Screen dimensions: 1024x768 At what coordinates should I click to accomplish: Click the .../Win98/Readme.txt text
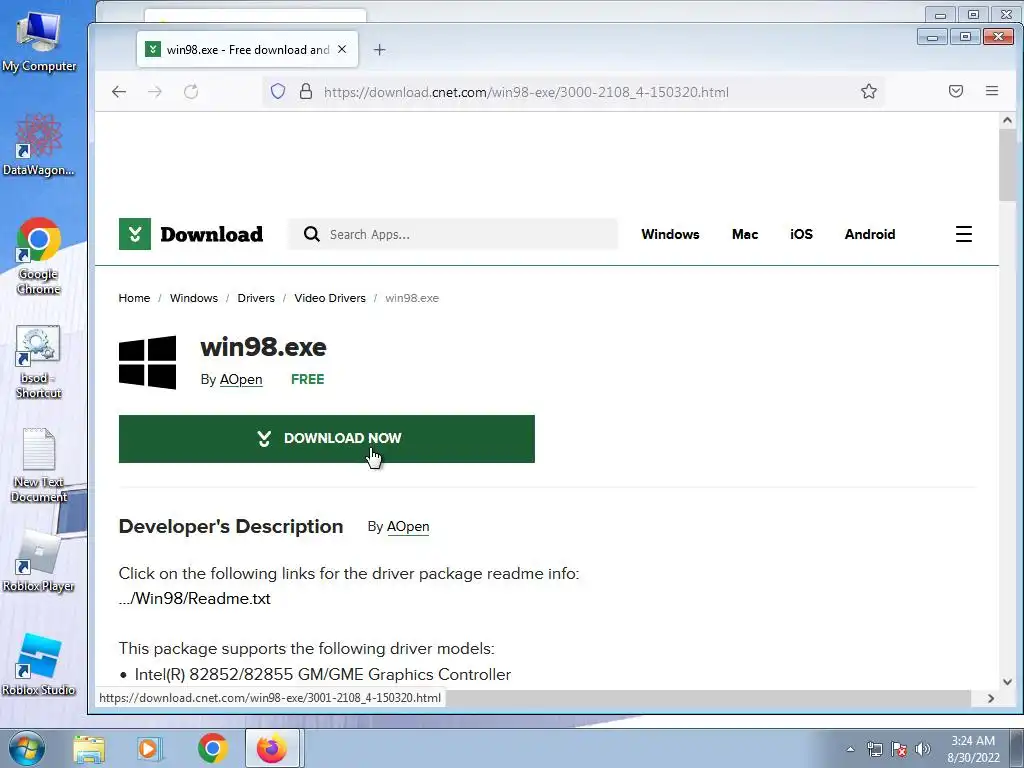click(x=195, y=598)
